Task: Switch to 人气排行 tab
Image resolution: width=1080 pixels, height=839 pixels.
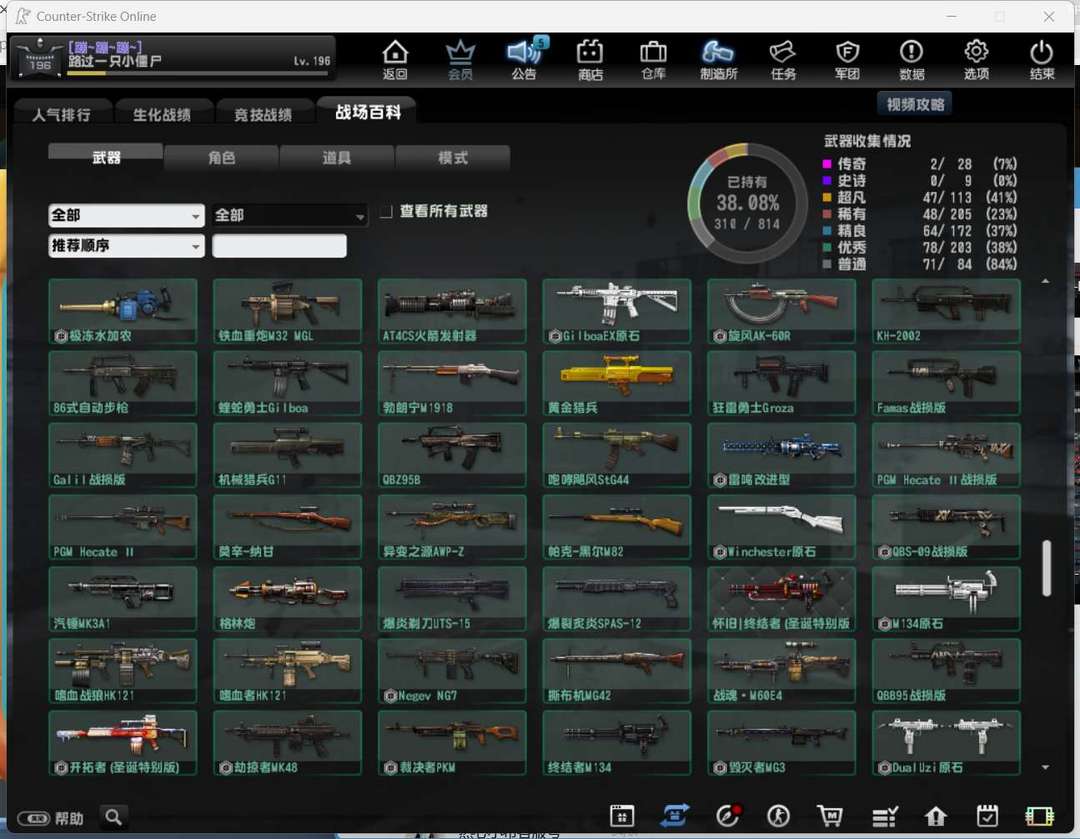Action: 61,114
